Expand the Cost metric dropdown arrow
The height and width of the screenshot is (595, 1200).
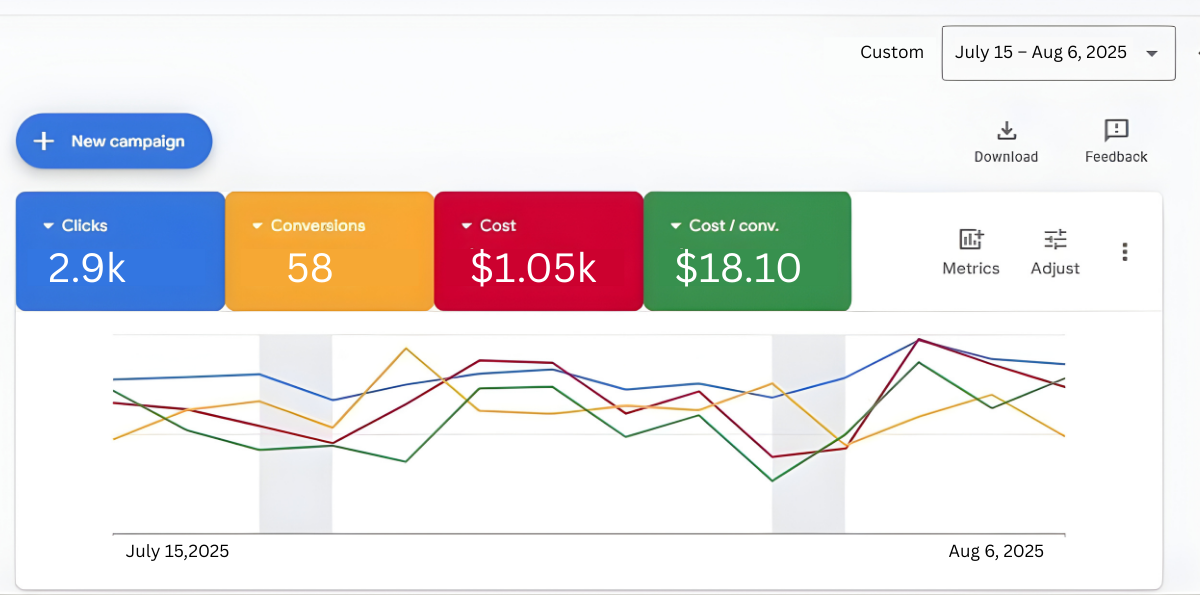tap(466, 227)
